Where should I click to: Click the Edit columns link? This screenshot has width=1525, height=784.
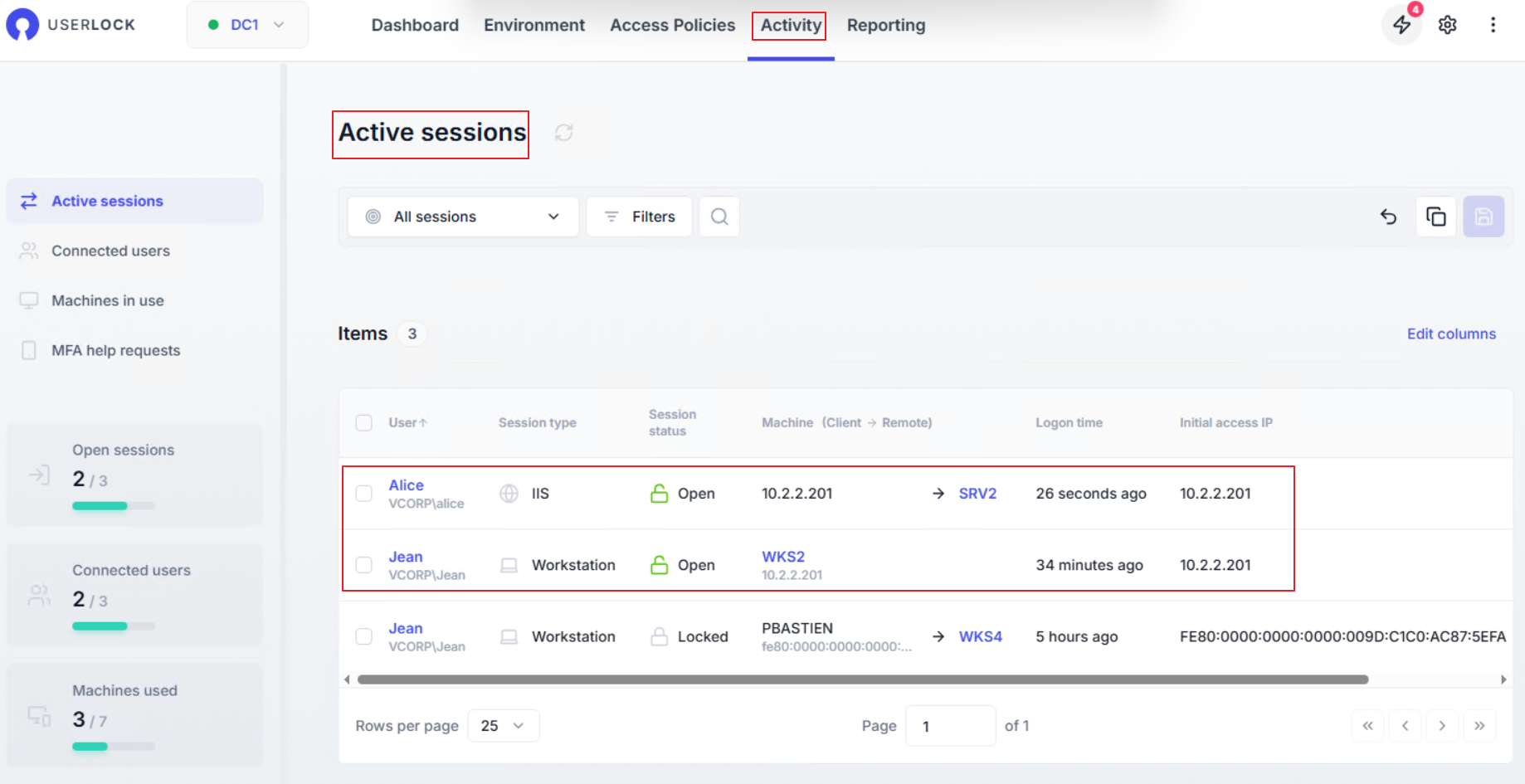[1451, 334]
